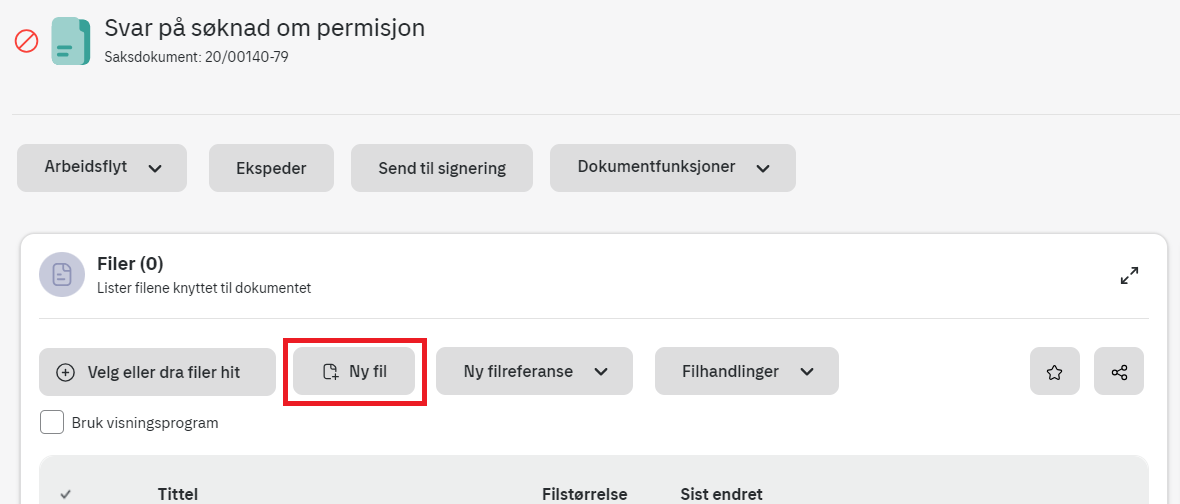Enable the Bruk visningsprogram checkbox
Screen dimensions: 1180x504
[52, 423]
